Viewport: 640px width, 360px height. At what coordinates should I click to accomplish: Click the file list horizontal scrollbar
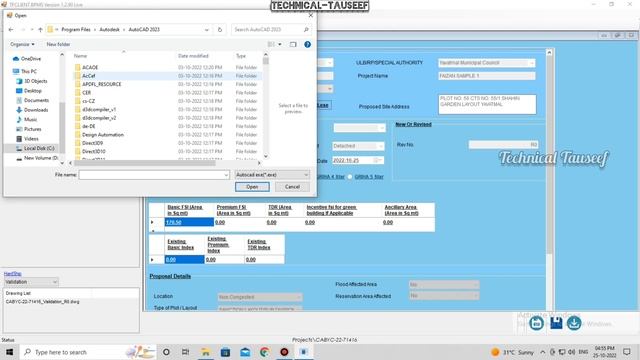pos(145,163)
